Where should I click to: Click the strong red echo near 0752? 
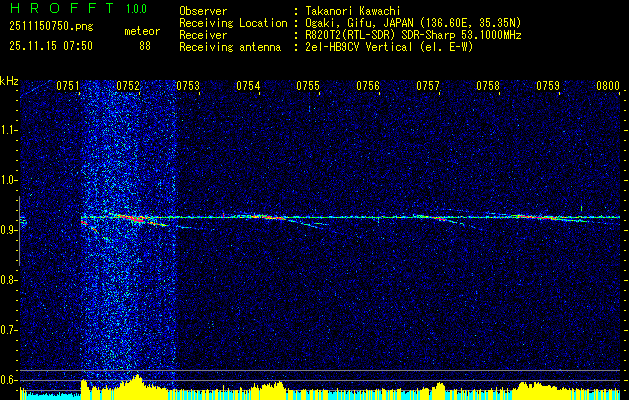132,218
